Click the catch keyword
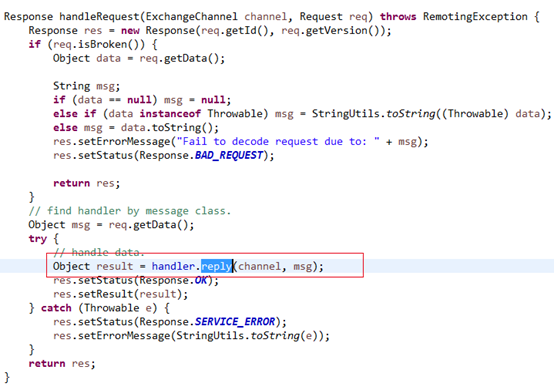The height and width of the screenshot is (390, 554). [x=56, y=308]
